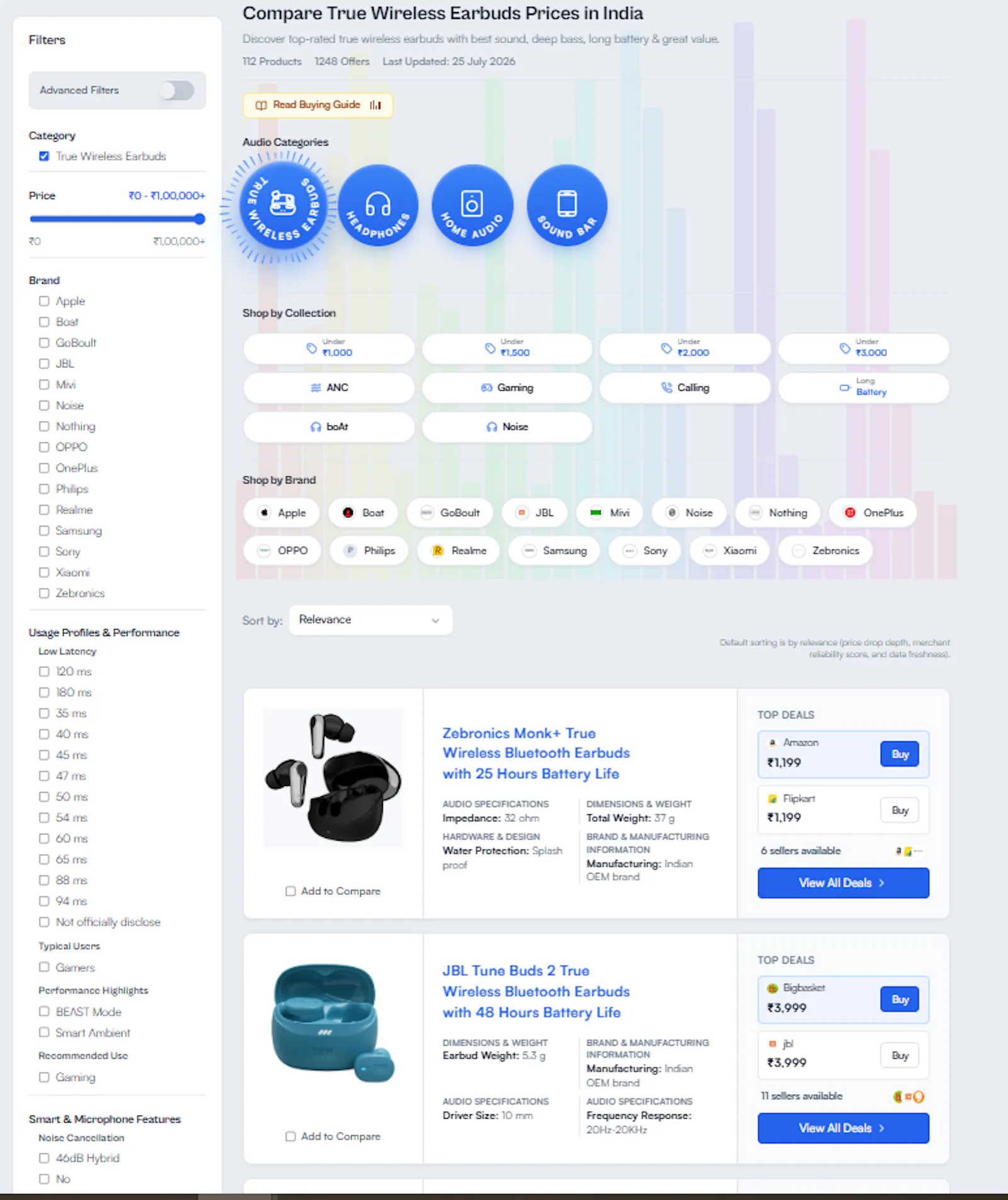Check the BEAST Mode filter
Screen dimensions: 1008x1200
click(x=44, y=1012)
